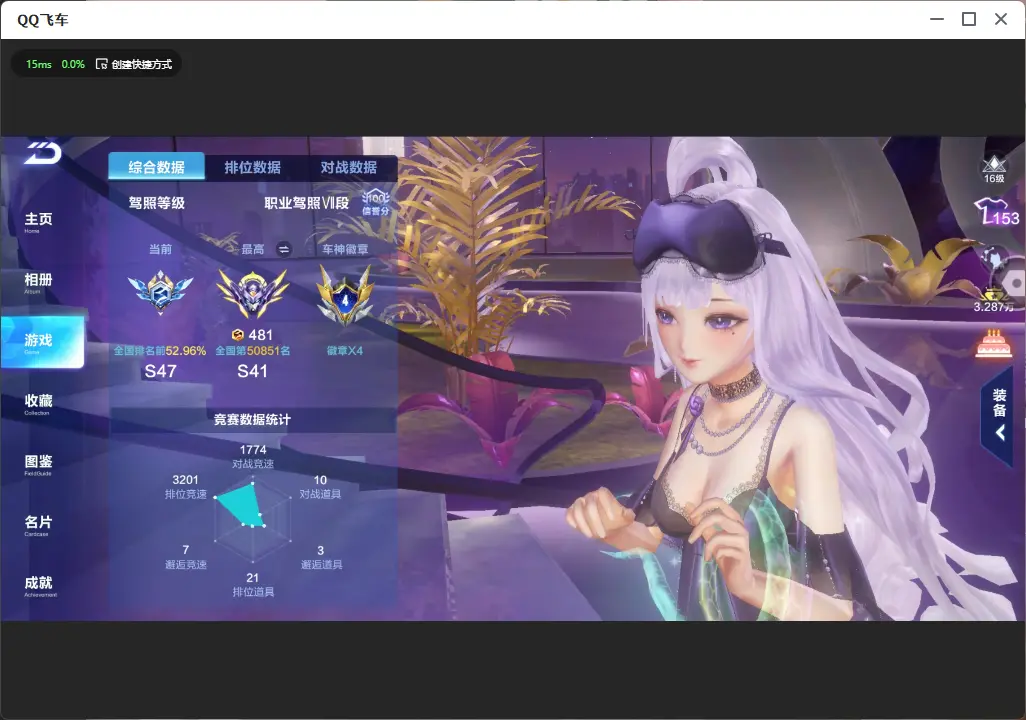Click the 21 排位道具 stat

point(253,585)
